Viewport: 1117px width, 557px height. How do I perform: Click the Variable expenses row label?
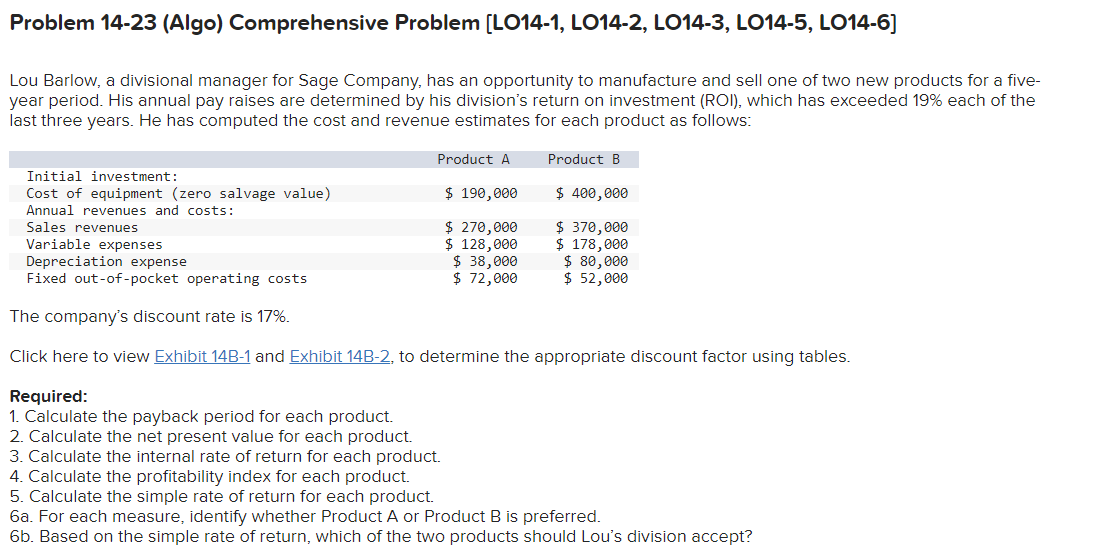click(x=94, y=244)
